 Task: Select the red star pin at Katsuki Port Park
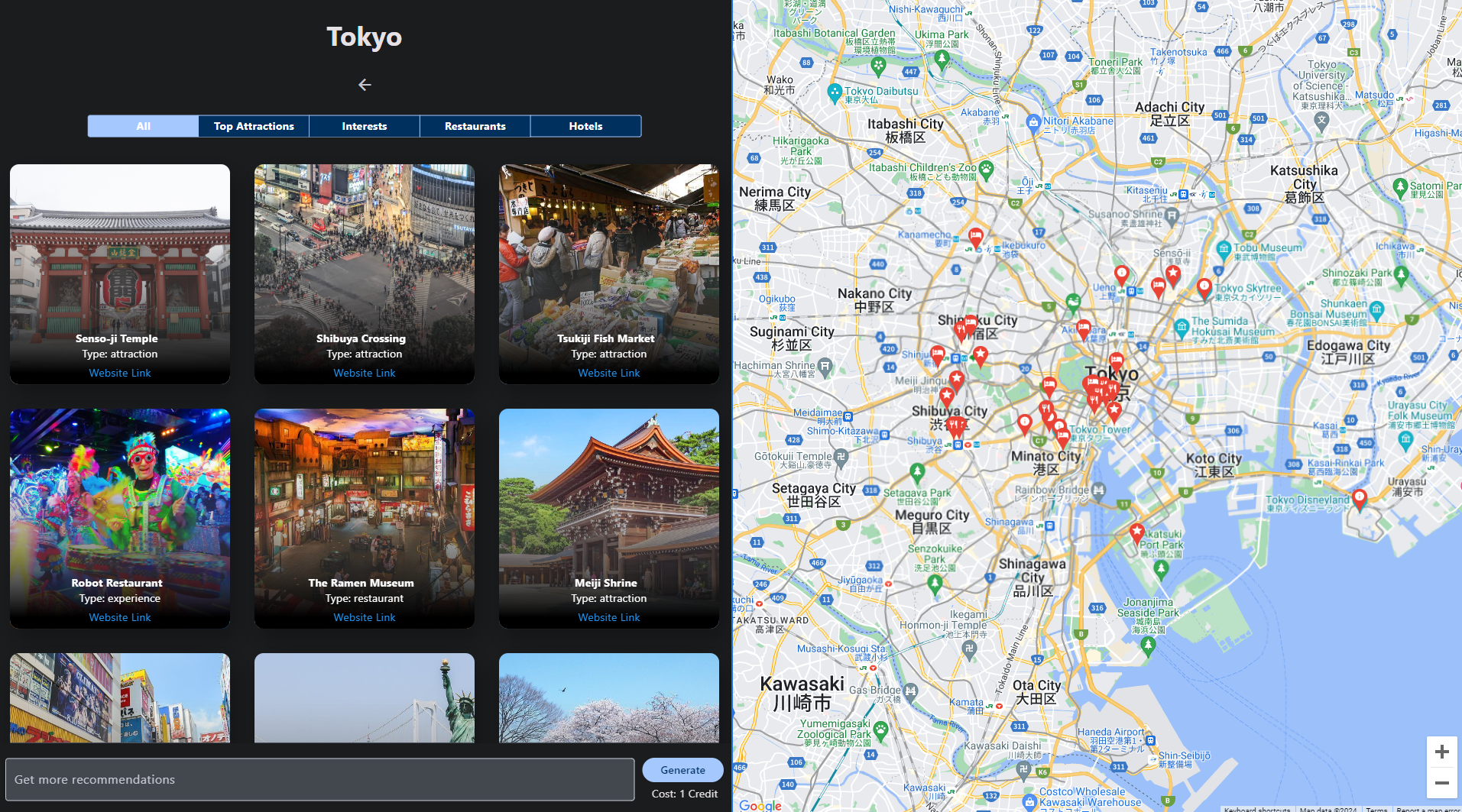pyautogui.click(x=1137, y=533)
